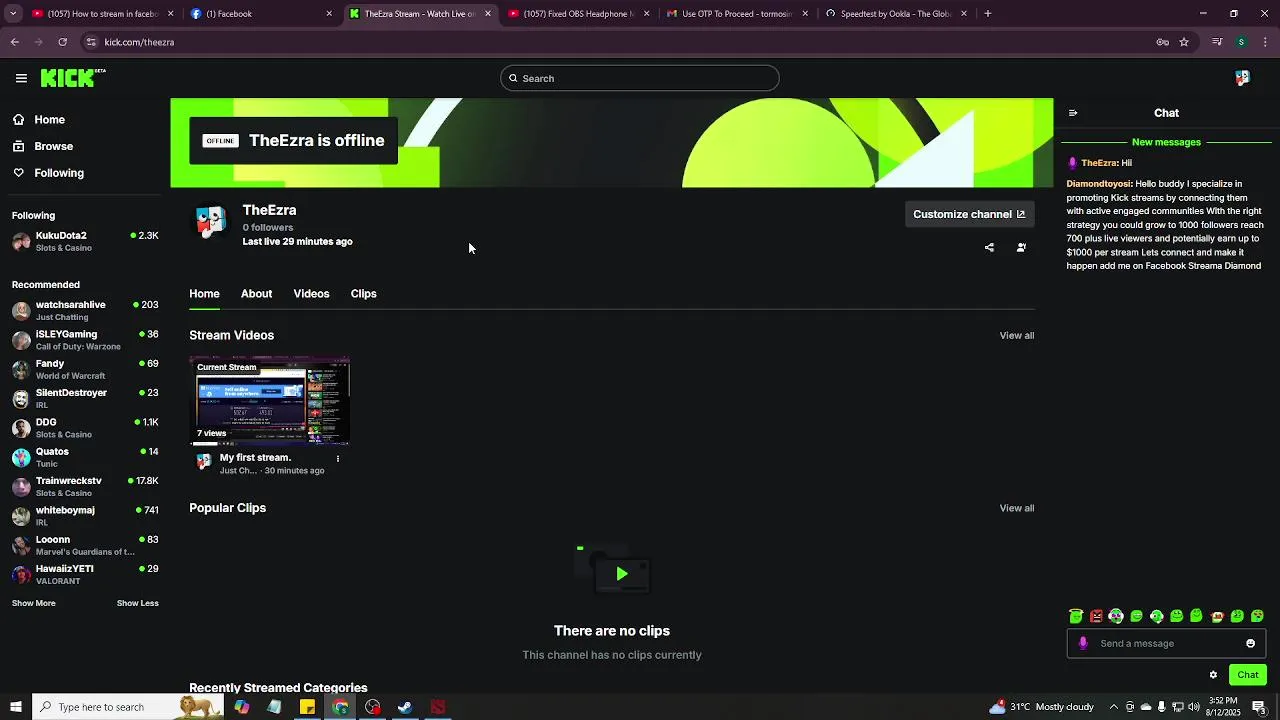The height and width of the screenshot is (720, 1280).
Task: Open OBS Studio from taskbar
Action: (x=373, y=707)
